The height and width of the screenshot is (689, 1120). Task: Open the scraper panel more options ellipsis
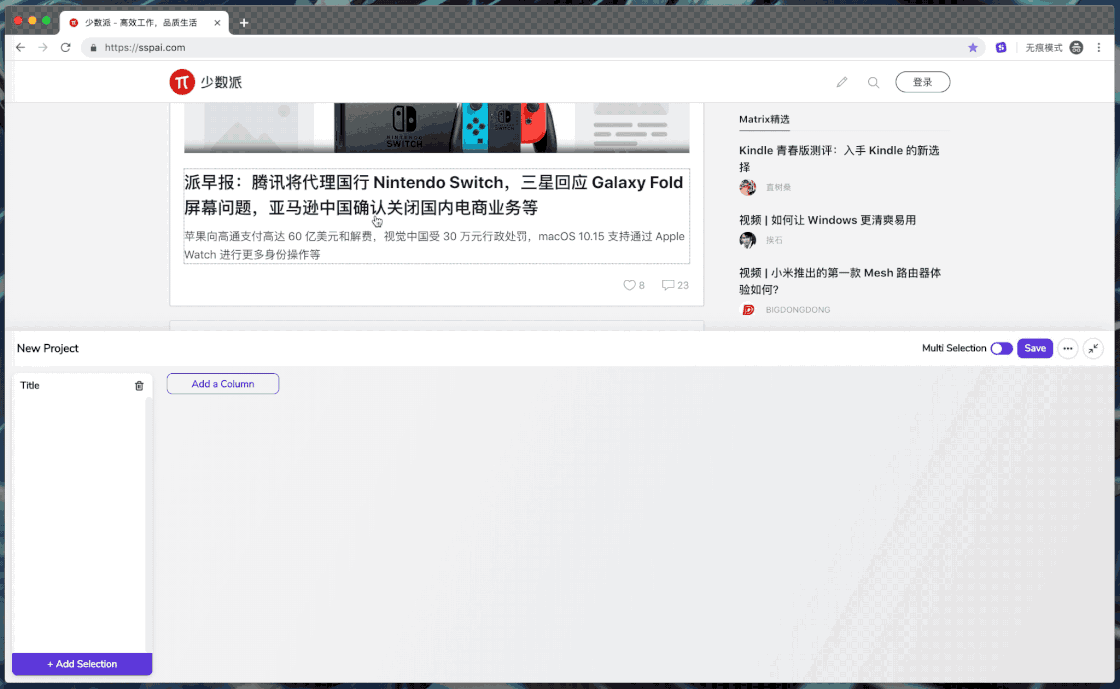click(1068, 348)
